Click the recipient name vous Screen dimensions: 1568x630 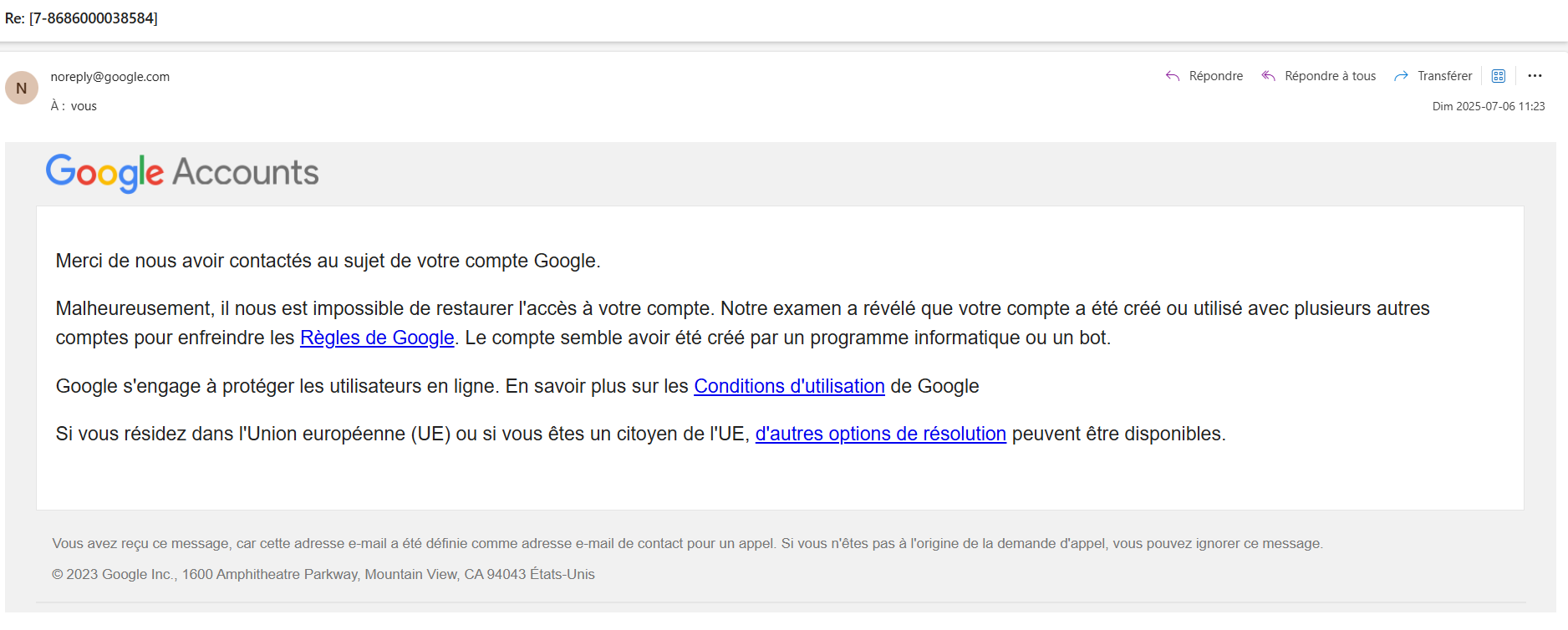click(x=84, y=106)
